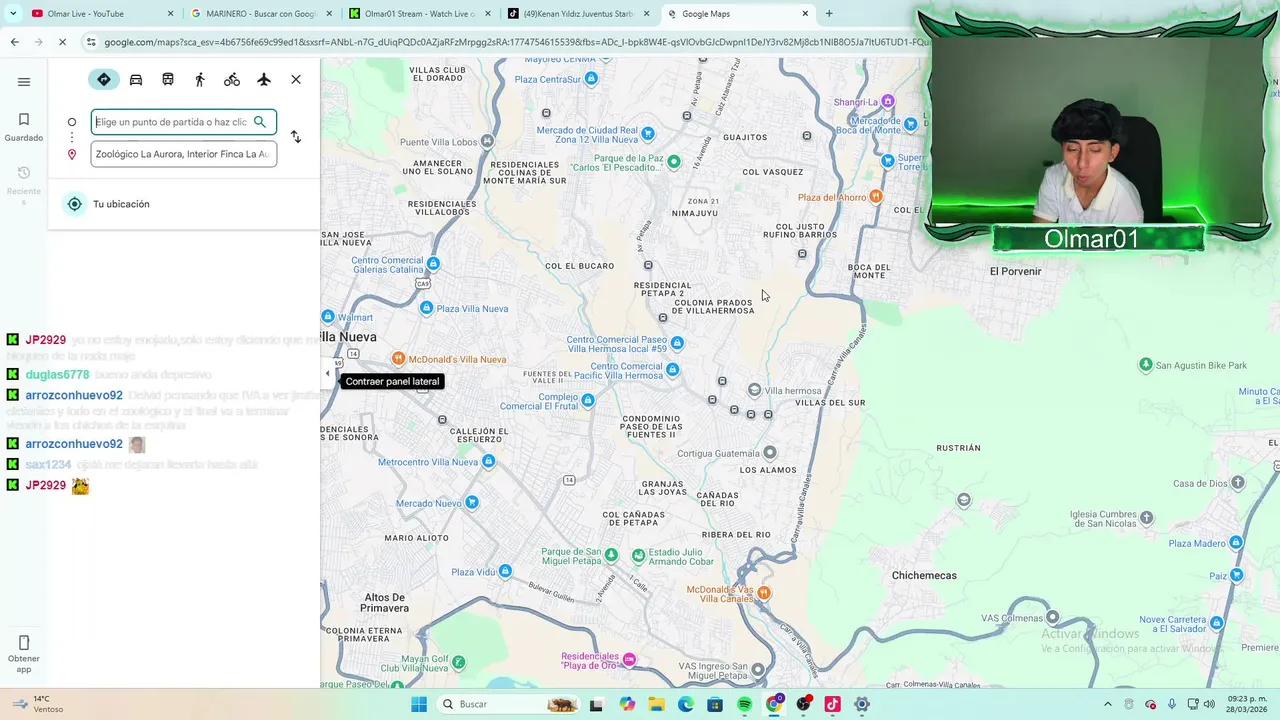
Task: Choose cycling as travel mode
Action: coord(232,80)
